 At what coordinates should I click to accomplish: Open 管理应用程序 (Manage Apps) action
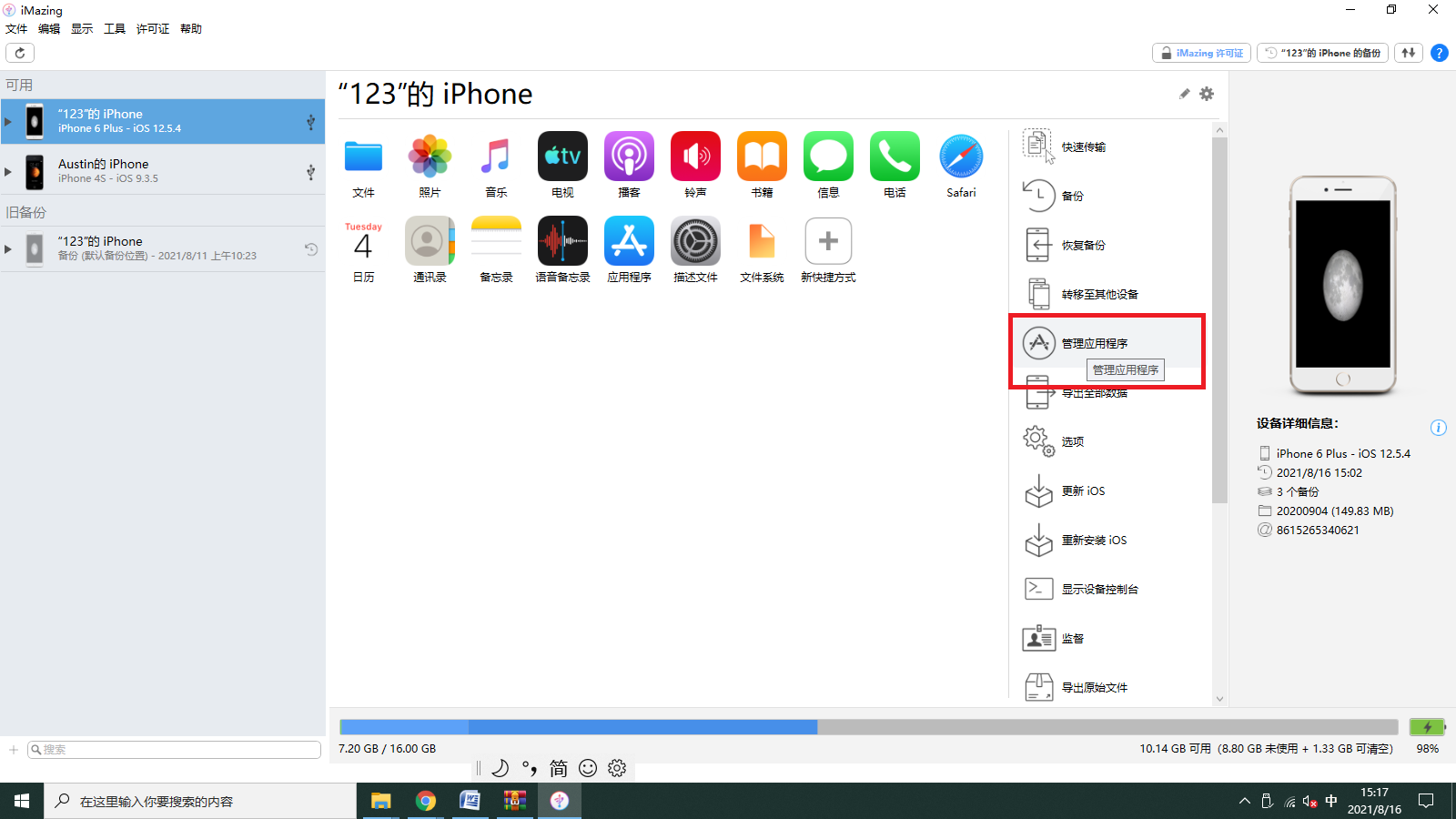tap(1109, 343)
